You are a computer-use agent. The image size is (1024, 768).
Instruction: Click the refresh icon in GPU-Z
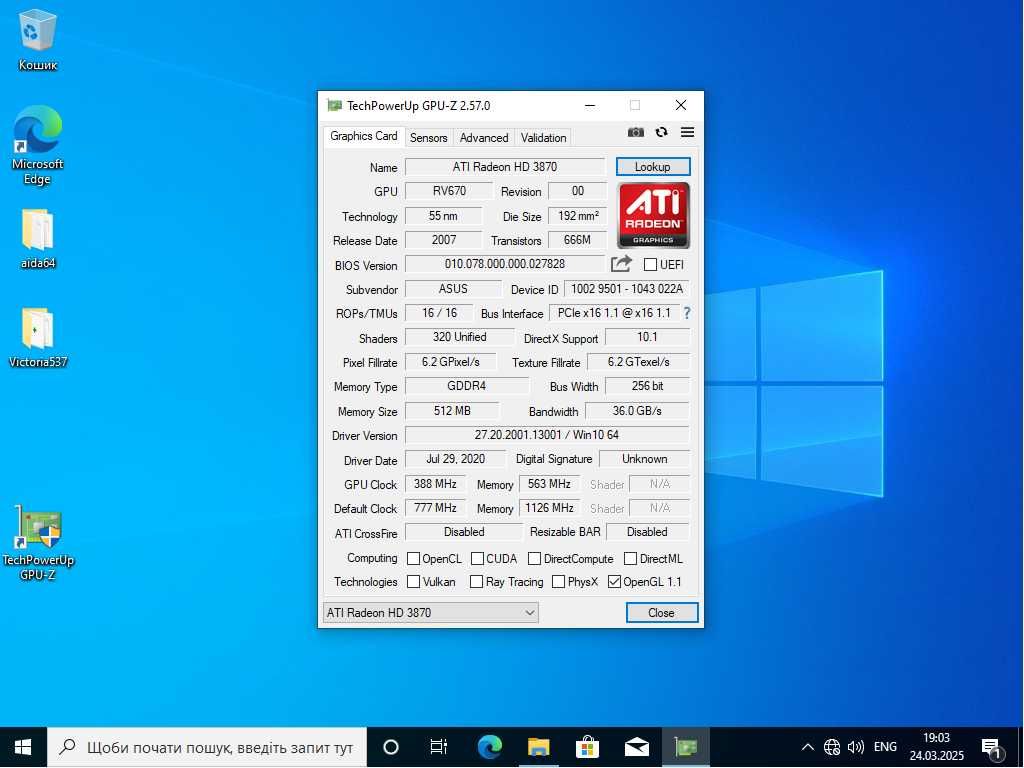click(x=662, y=133)
